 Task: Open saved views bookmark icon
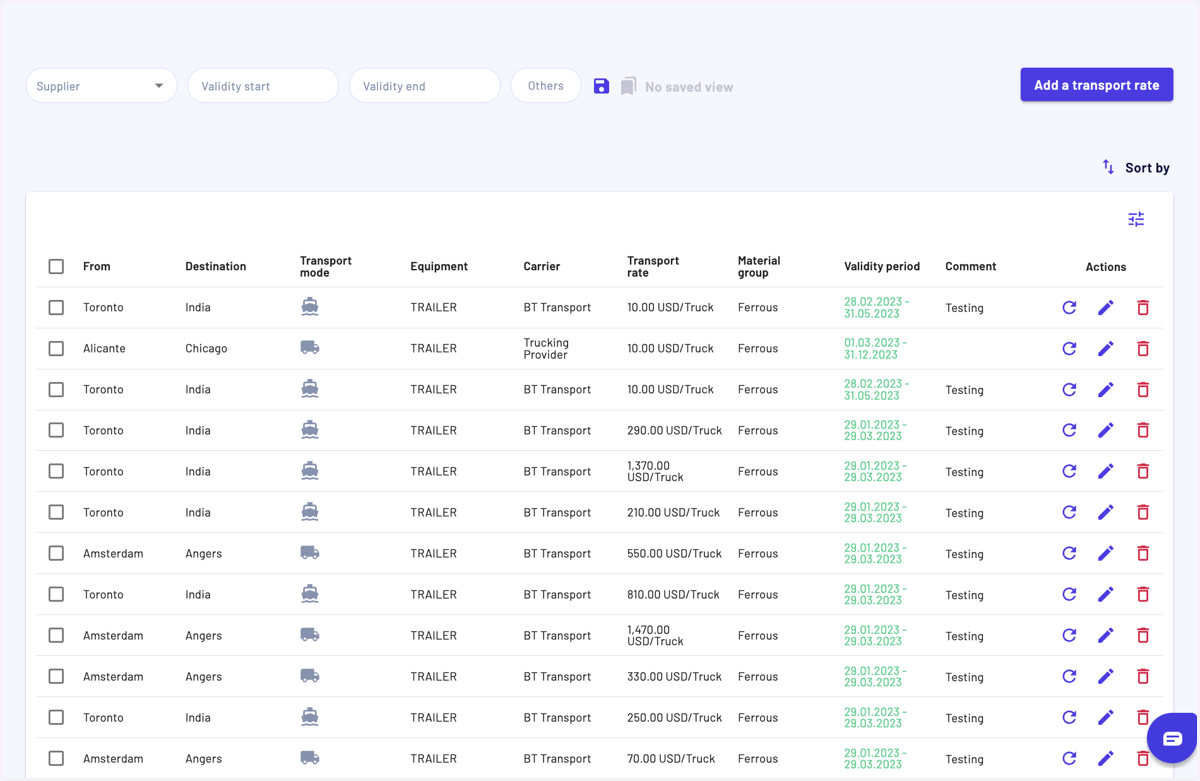tap(628, 87)
